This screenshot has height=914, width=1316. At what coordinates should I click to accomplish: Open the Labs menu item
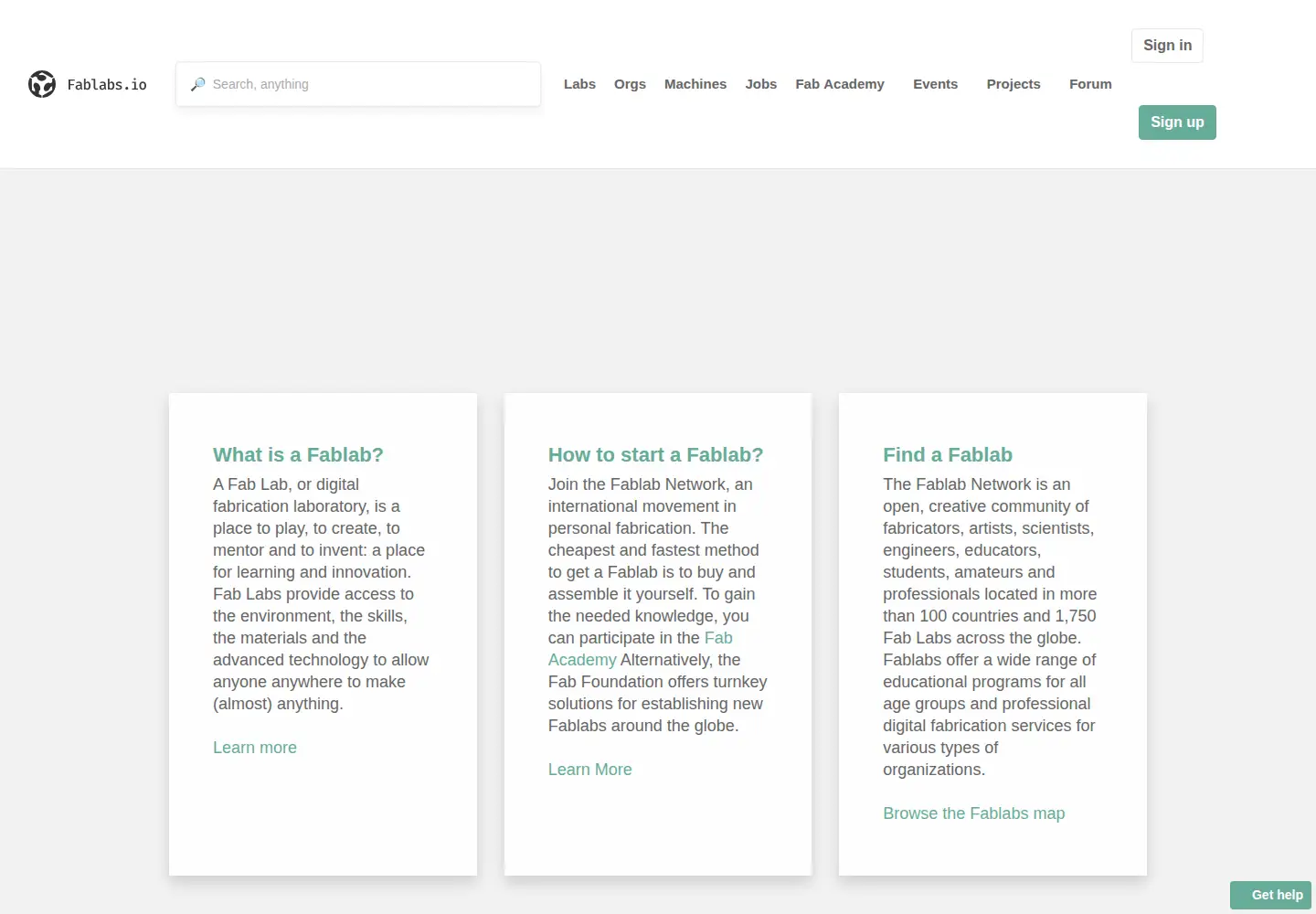579,84
